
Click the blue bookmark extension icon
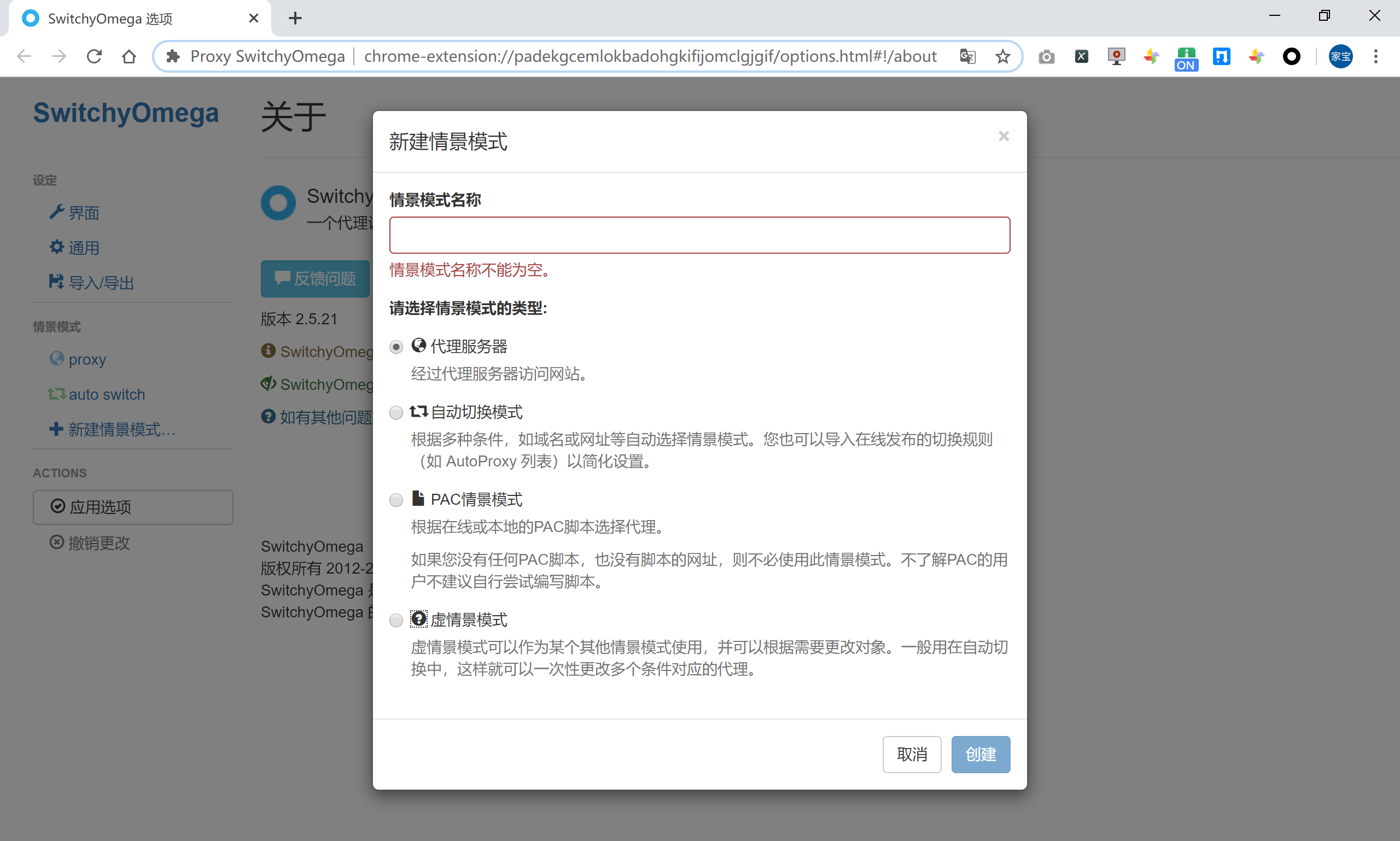(1221, 56)
